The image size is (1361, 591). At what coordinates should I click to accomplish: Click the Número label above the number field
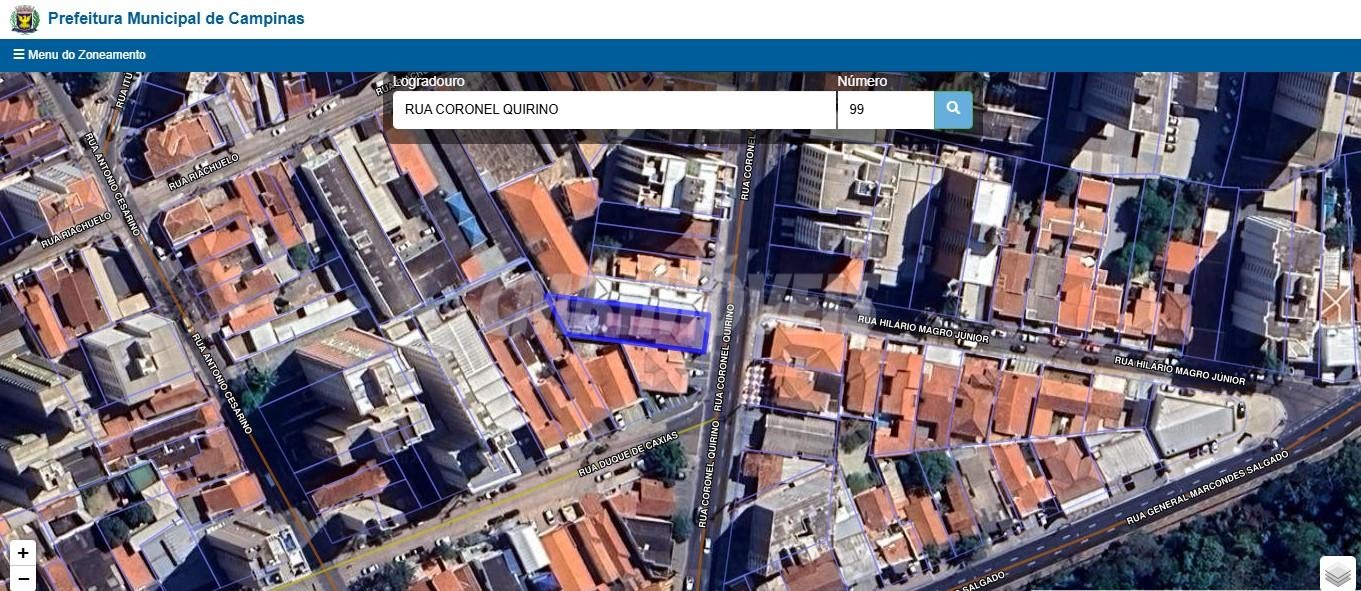[862, 81]
